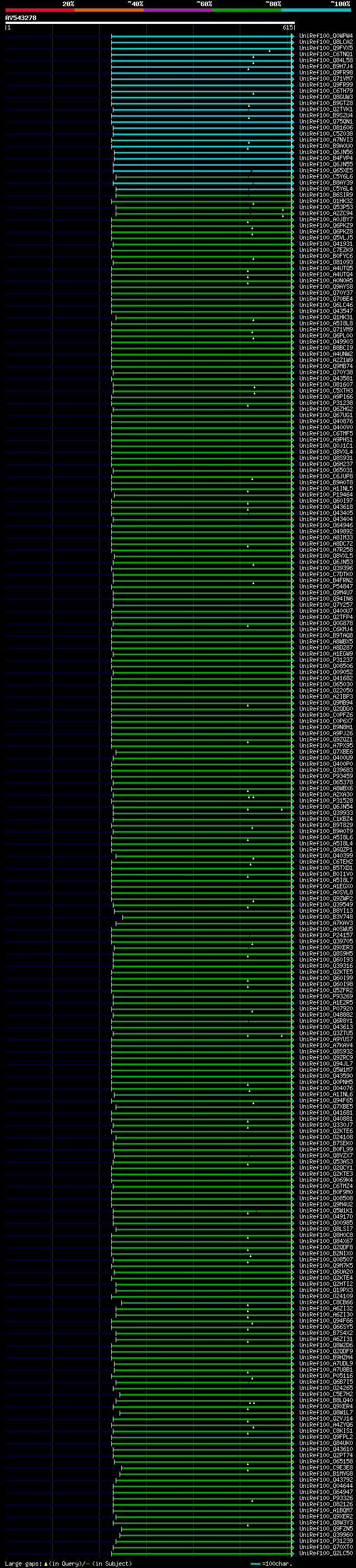
Task: Select the UniRef100_Q5VLJ5 label
Action: [326, 238]
